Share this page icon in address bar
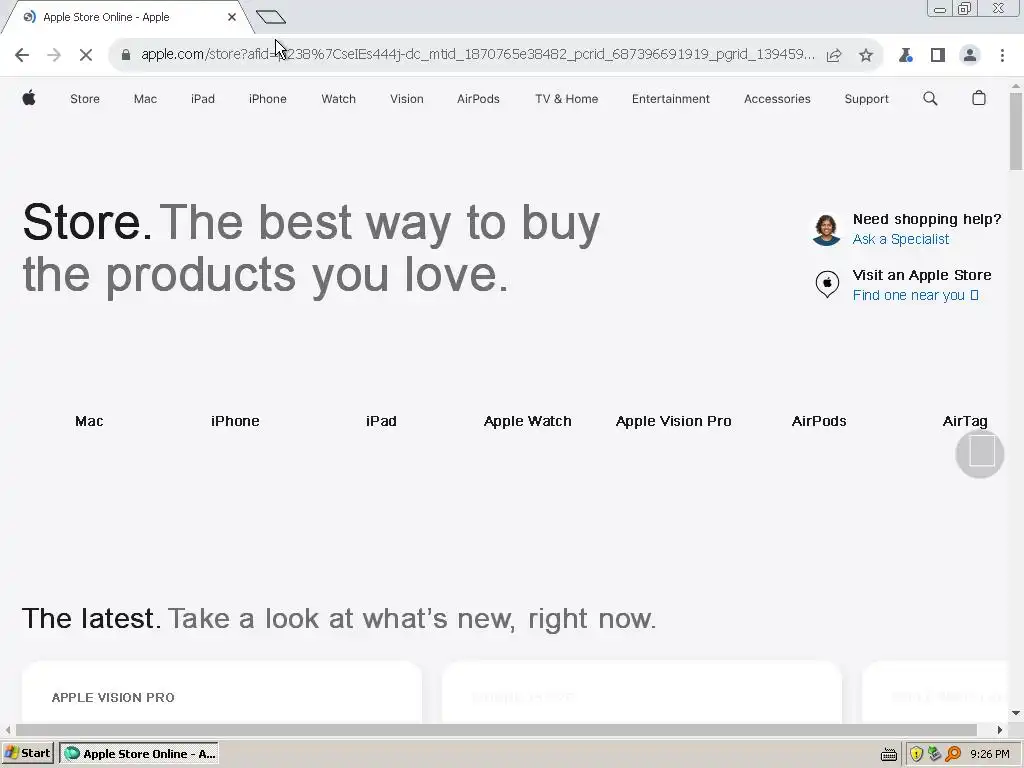This screenshot has height=768, width=1024. (x=834, y=56)
